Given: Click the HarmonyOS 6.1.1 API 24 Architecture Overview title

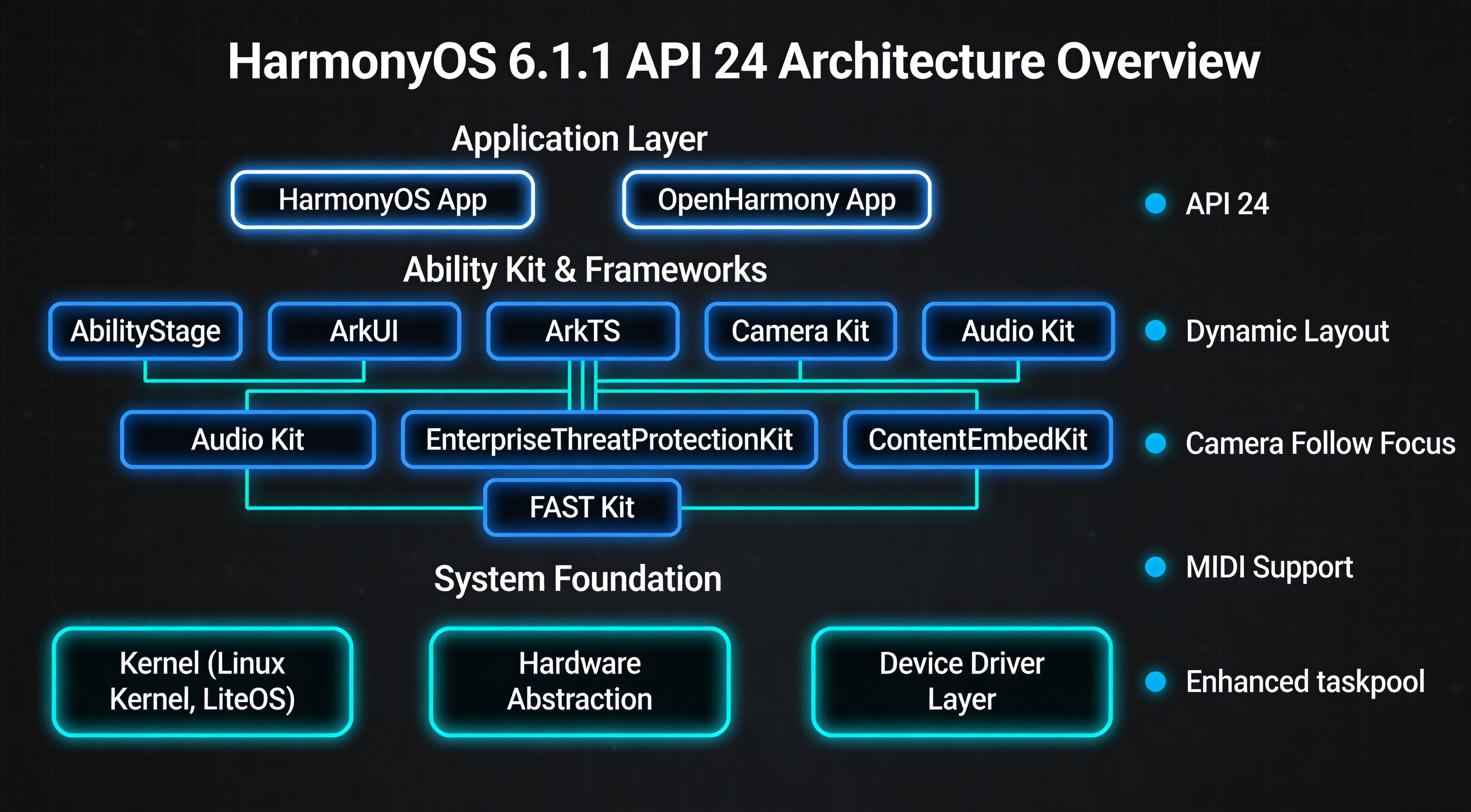Looking at the screenshot, I should (744, 62).
